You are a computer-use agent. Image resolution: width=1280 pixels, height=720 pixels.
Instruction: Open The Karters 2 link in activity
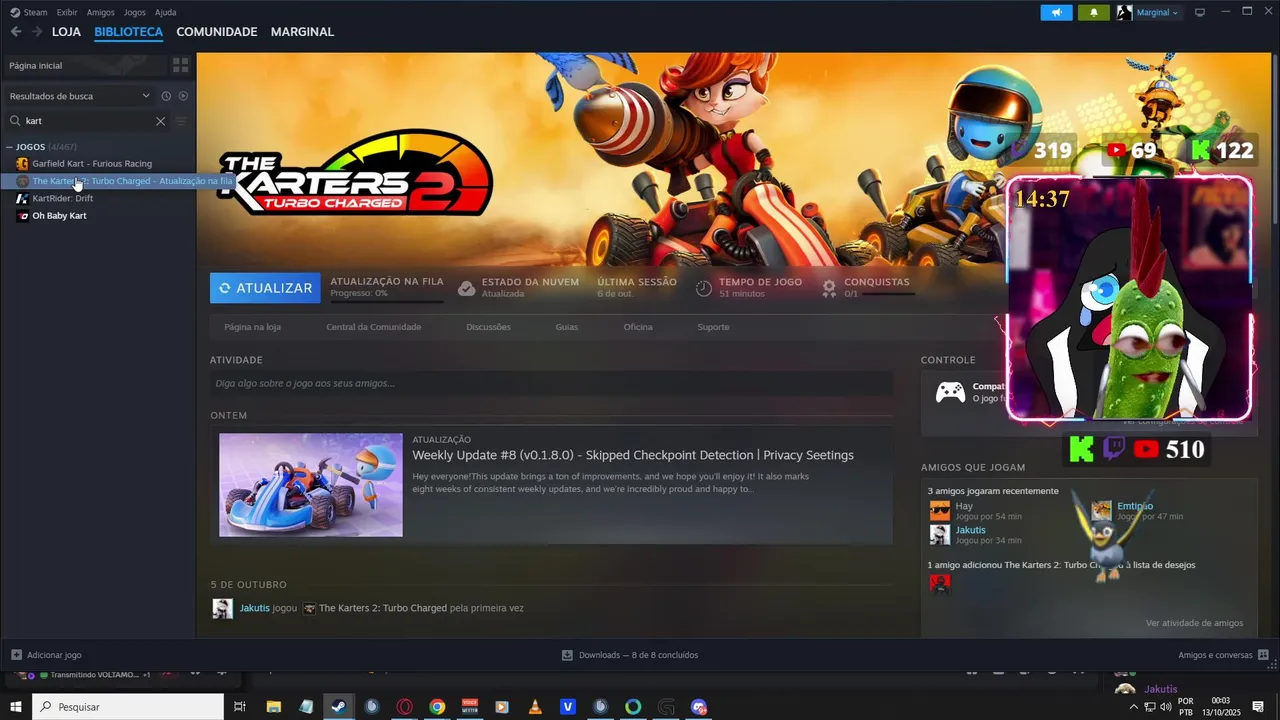pos(383,608)
